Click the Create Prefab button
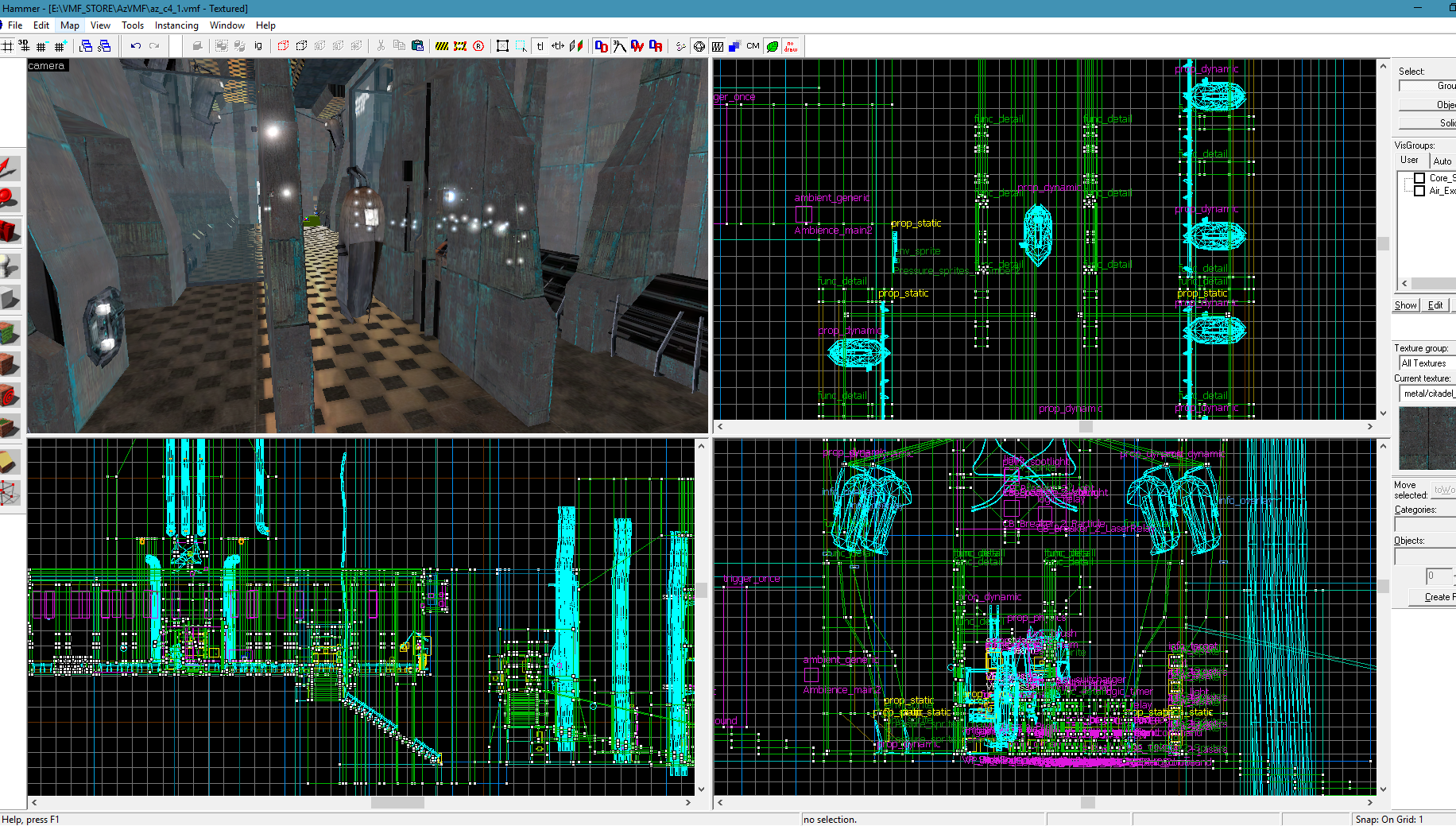 [1433, 597]
